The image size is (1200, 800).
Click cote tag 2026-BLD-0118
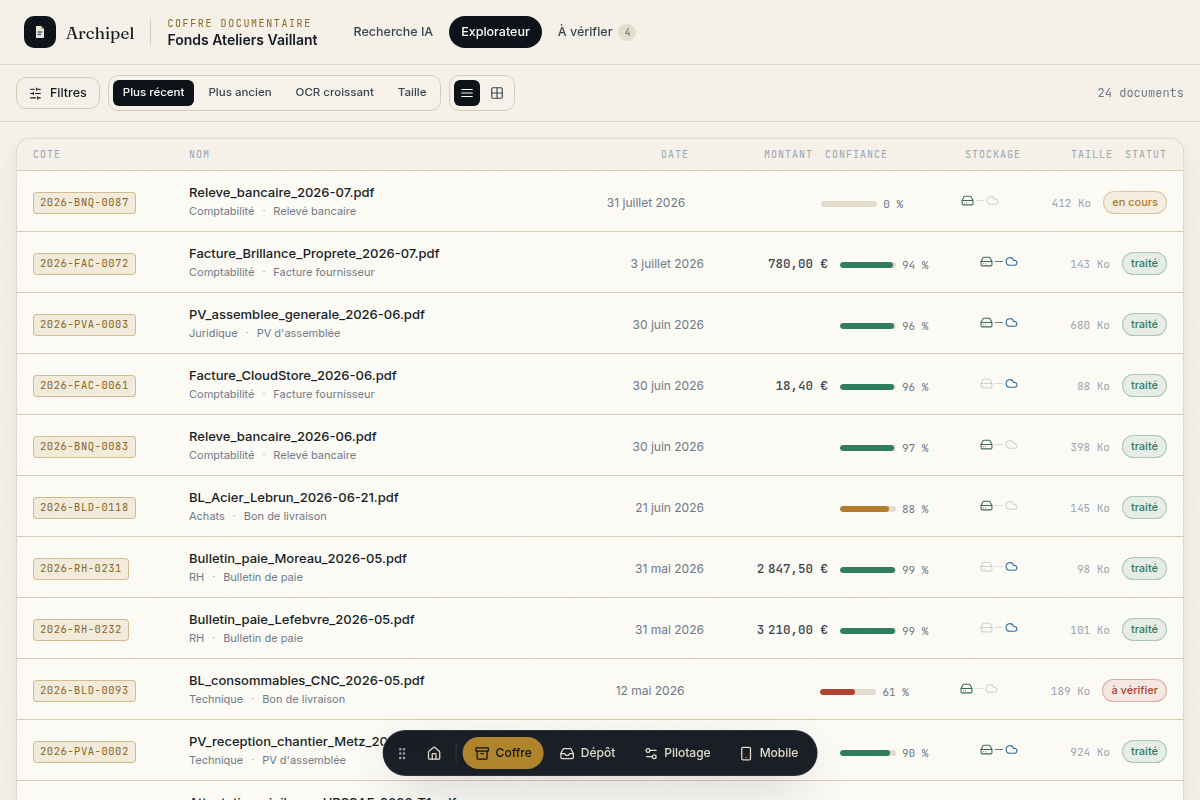(x=84, y=508)
